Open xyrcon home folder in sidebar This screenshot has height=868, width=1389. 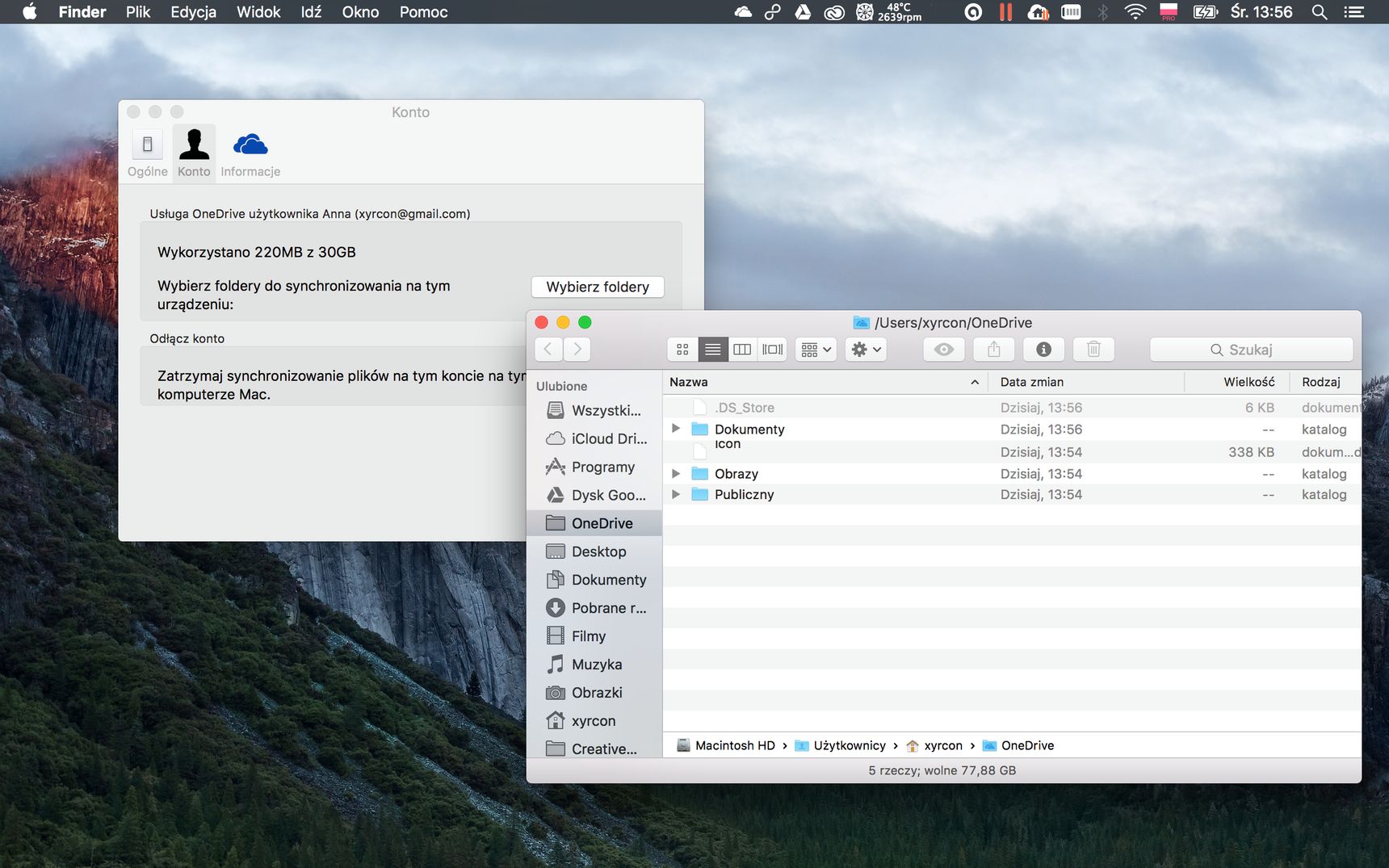pos(594,721)
